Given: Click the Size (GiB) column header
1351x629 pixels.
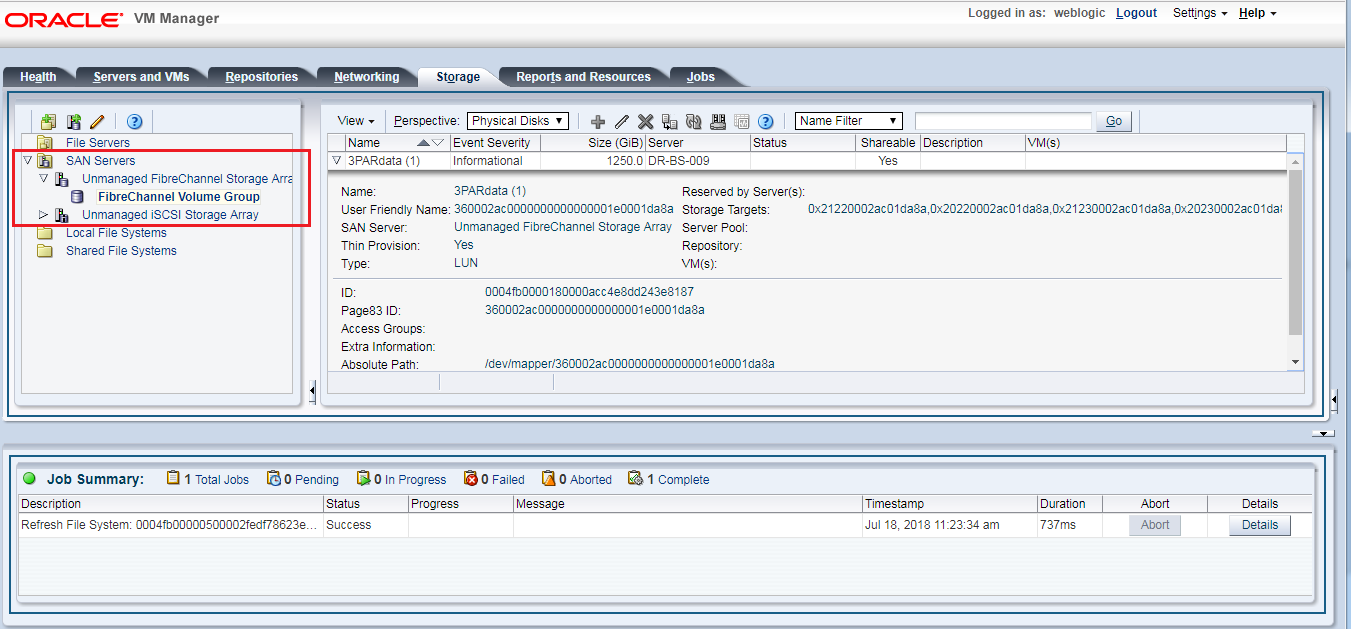Looking at the screenshot, I should 593,143.
